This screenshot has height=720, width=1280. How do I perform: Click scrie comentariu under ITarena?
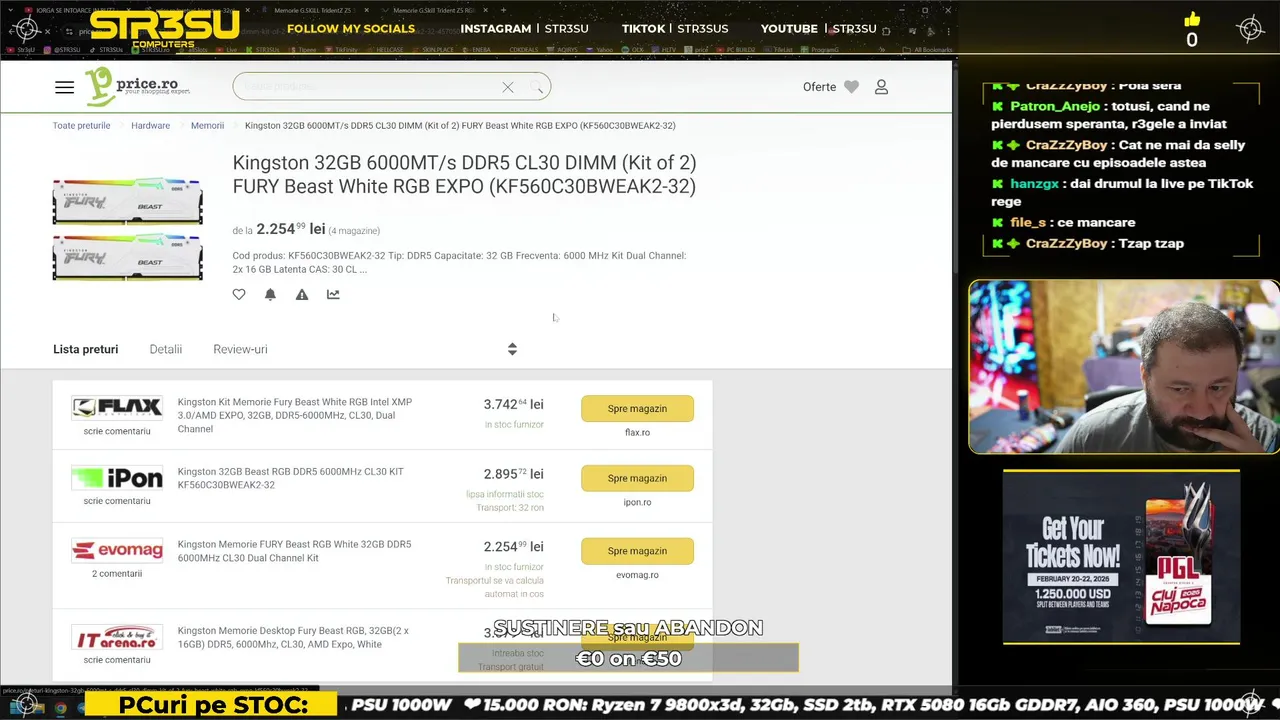tap(117, 660)
